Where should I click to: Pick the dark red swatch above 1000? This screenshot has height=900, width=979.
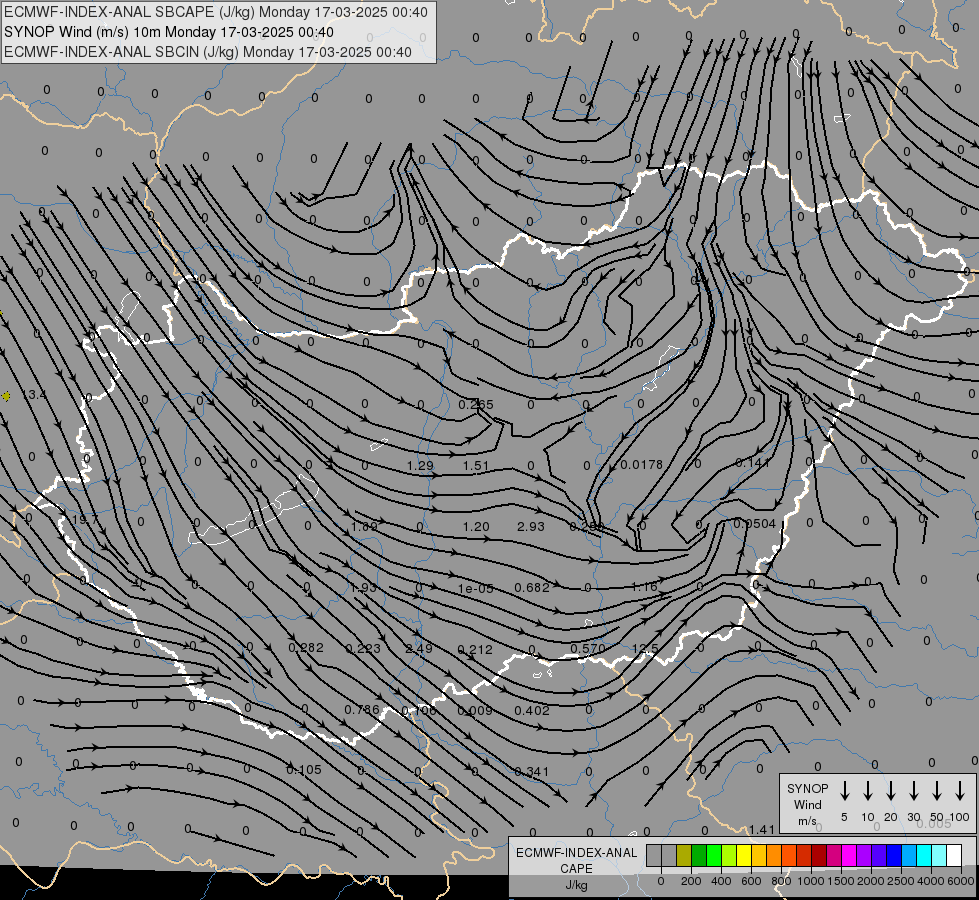click(x=819, y=856)
